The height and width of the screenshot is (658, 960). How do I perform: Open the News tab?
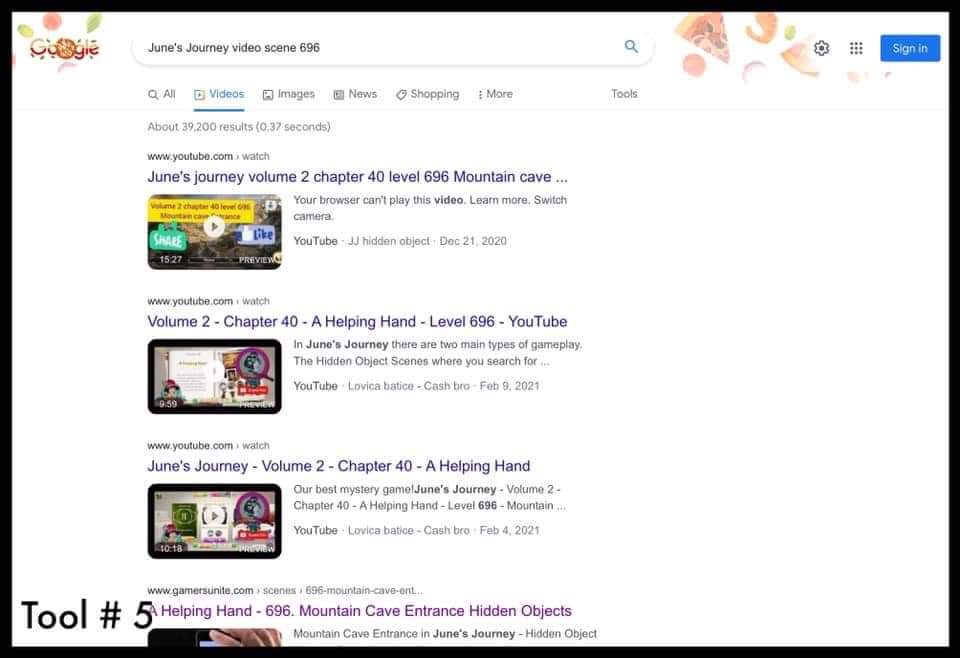point(355,94)
